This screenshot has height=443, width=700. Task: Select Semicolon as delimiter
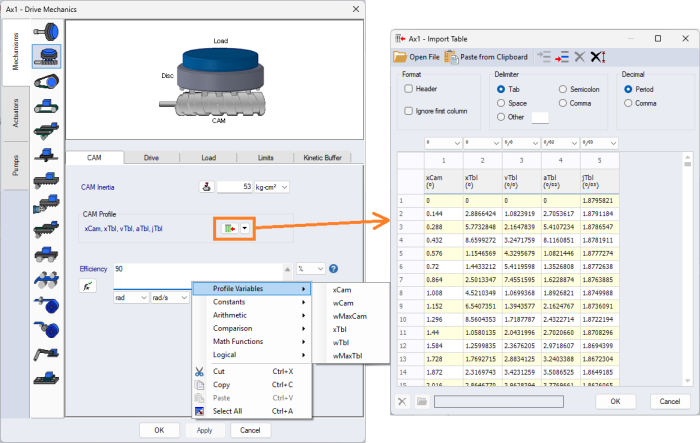coord(564,88)
